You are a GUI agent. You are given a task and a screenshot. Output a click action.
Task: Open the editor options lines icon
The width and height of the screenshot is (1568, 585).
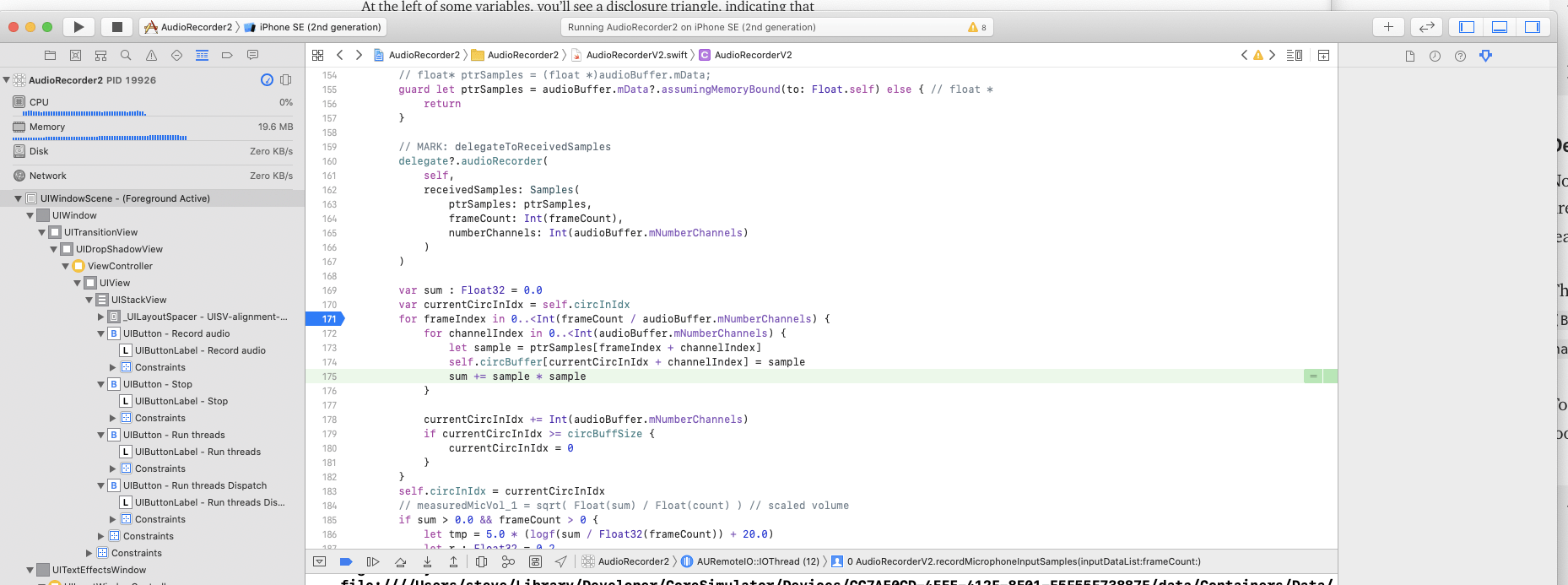(x=1295, y=55)
